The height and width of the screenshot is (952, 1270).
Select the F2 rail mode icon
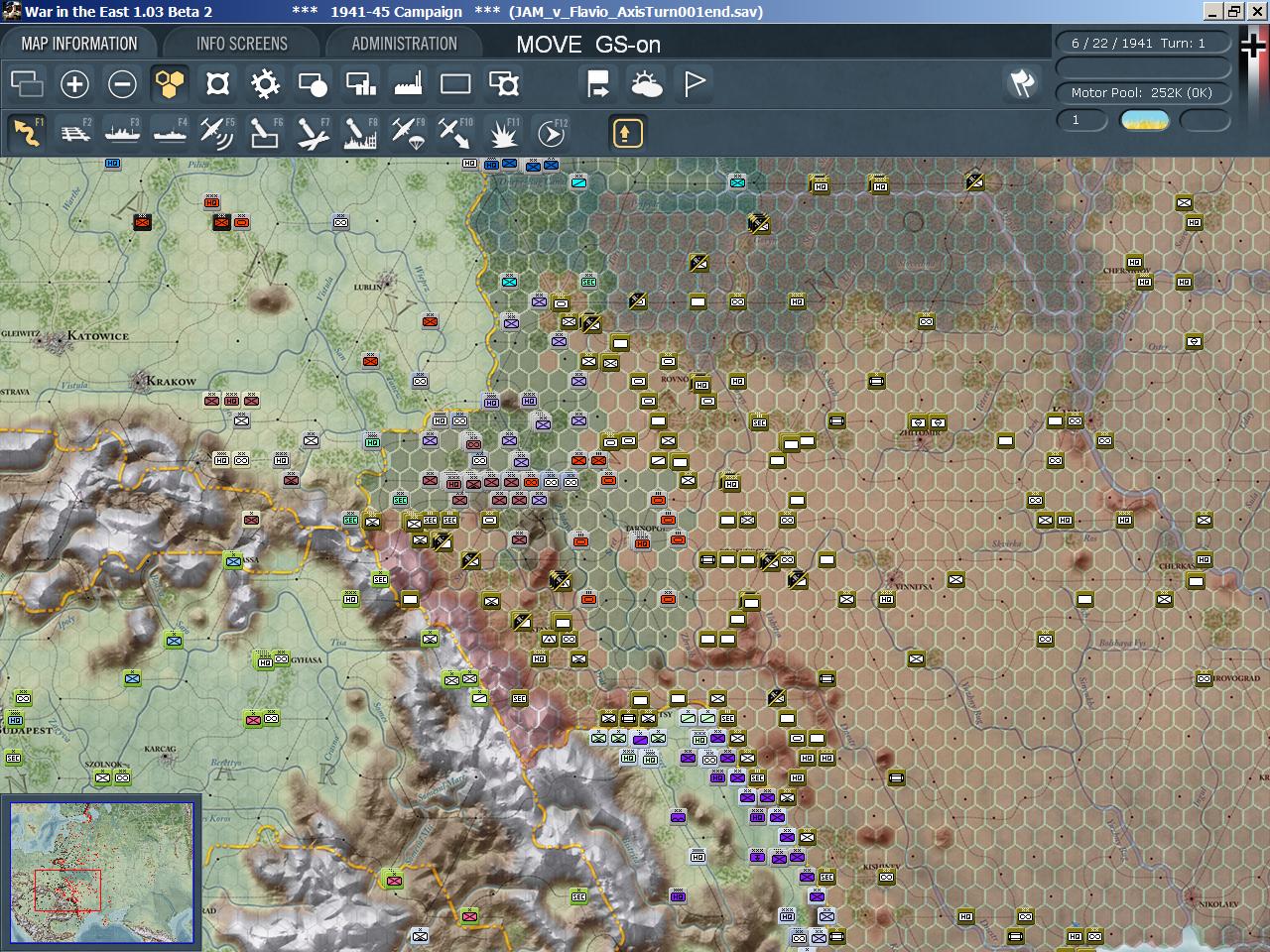point(74,133)
